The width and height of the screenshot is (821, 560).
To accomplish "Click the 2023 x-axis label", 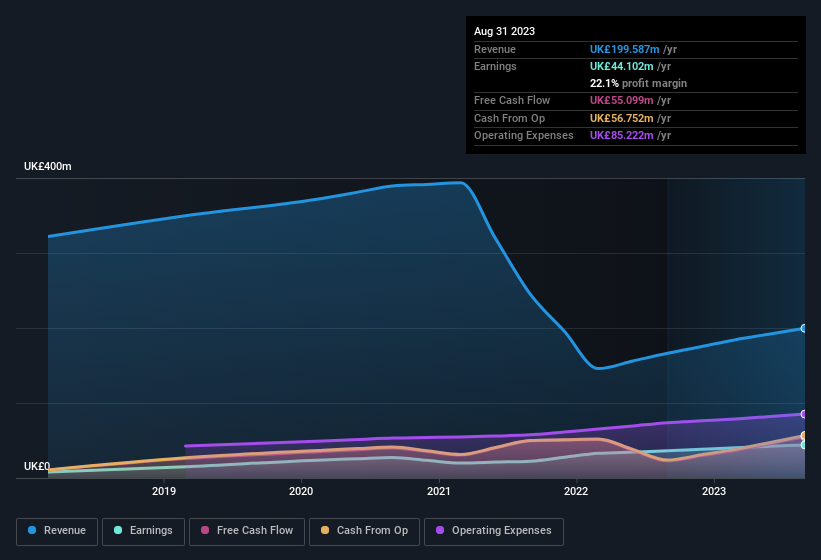I will tap(714, 491).
